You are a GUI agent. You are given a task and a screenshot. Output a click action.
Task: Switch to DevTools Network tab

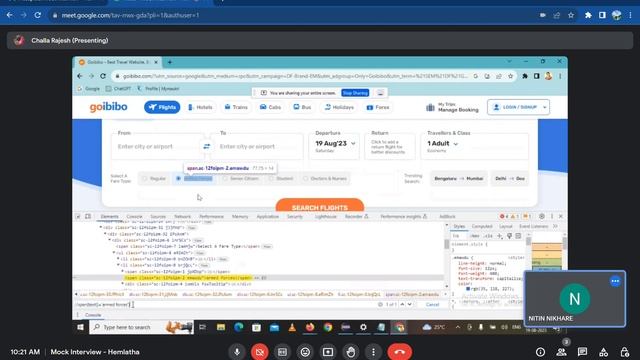point(182,216)
